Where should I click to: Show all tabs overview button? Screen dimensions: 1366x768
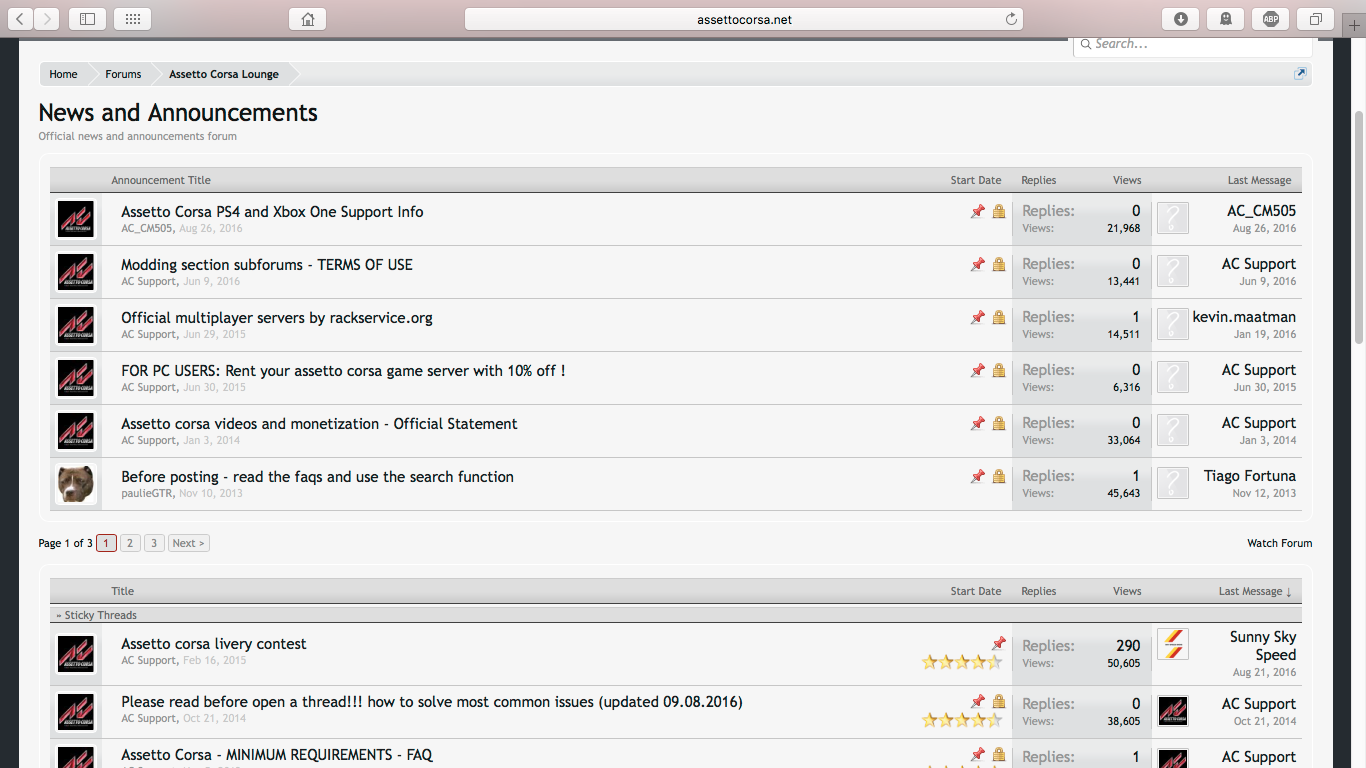click(x=1316, y=19)
